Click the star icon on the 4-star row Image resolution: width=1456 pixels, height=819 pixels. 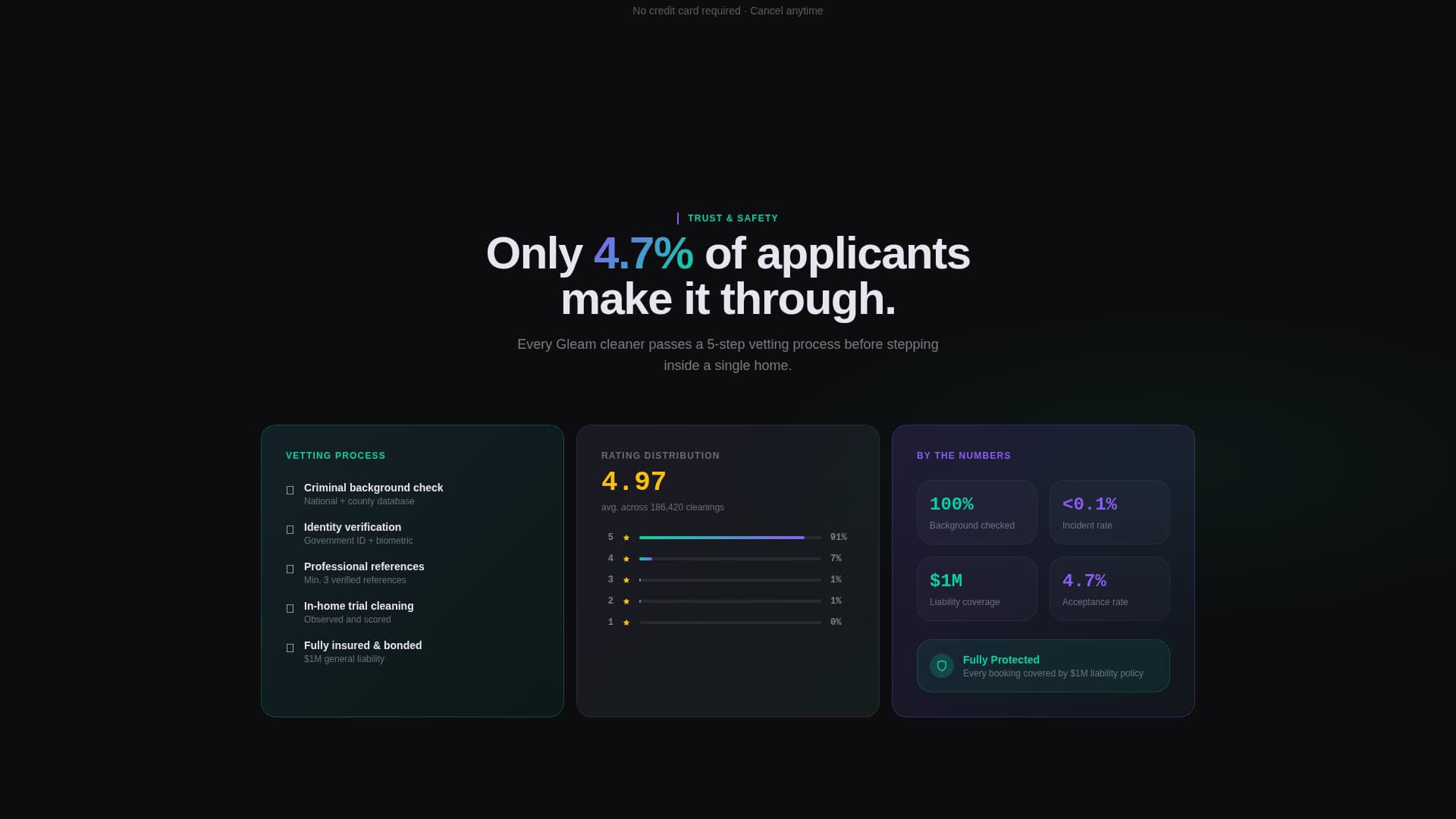(x=626, y=558)
